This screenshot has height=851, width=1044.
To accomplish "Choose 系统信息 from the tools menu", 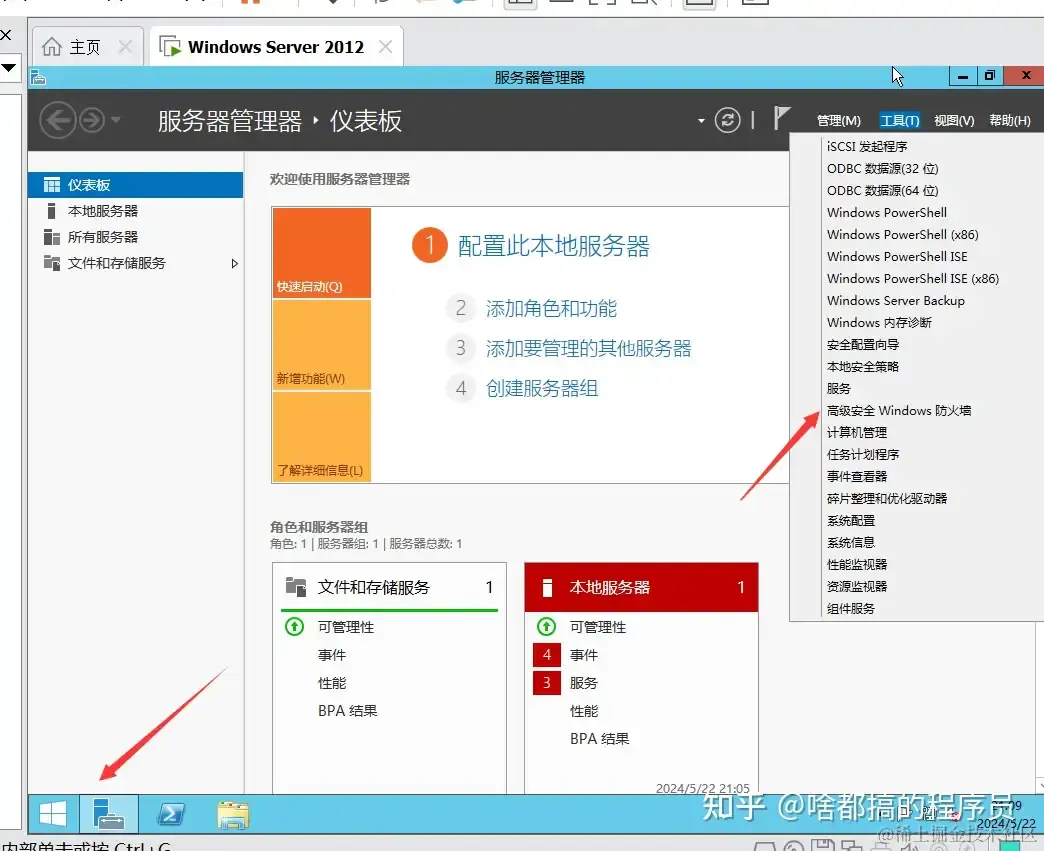I will pyautogui.click(x=851, y=542).
